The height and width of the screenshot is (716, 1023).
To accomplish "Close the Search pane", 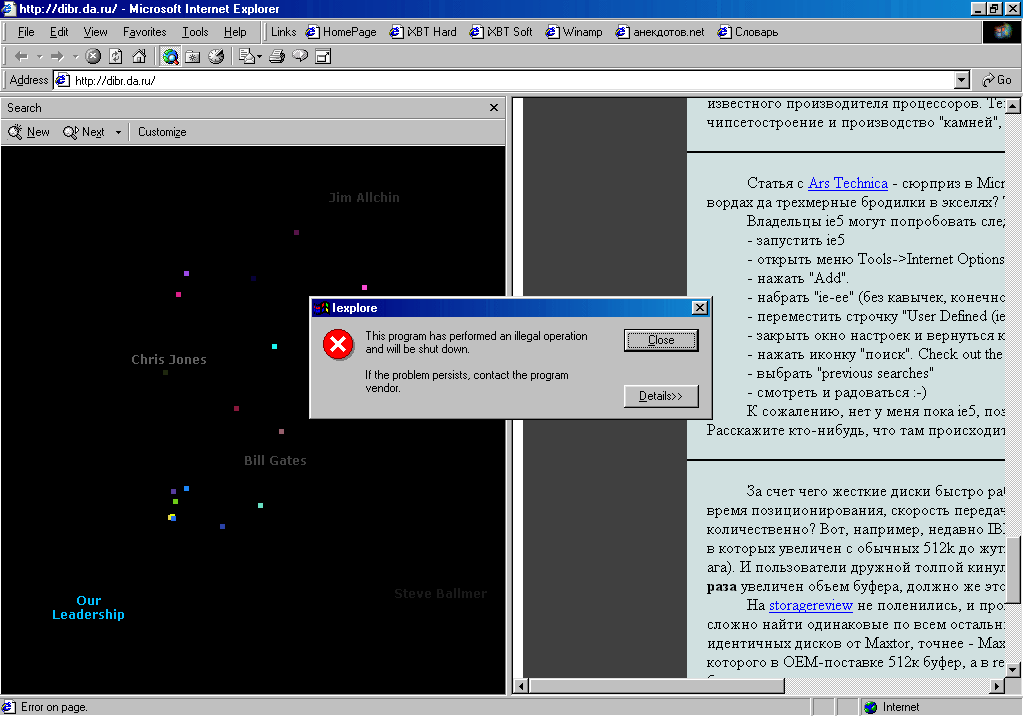I will point(494,108).
